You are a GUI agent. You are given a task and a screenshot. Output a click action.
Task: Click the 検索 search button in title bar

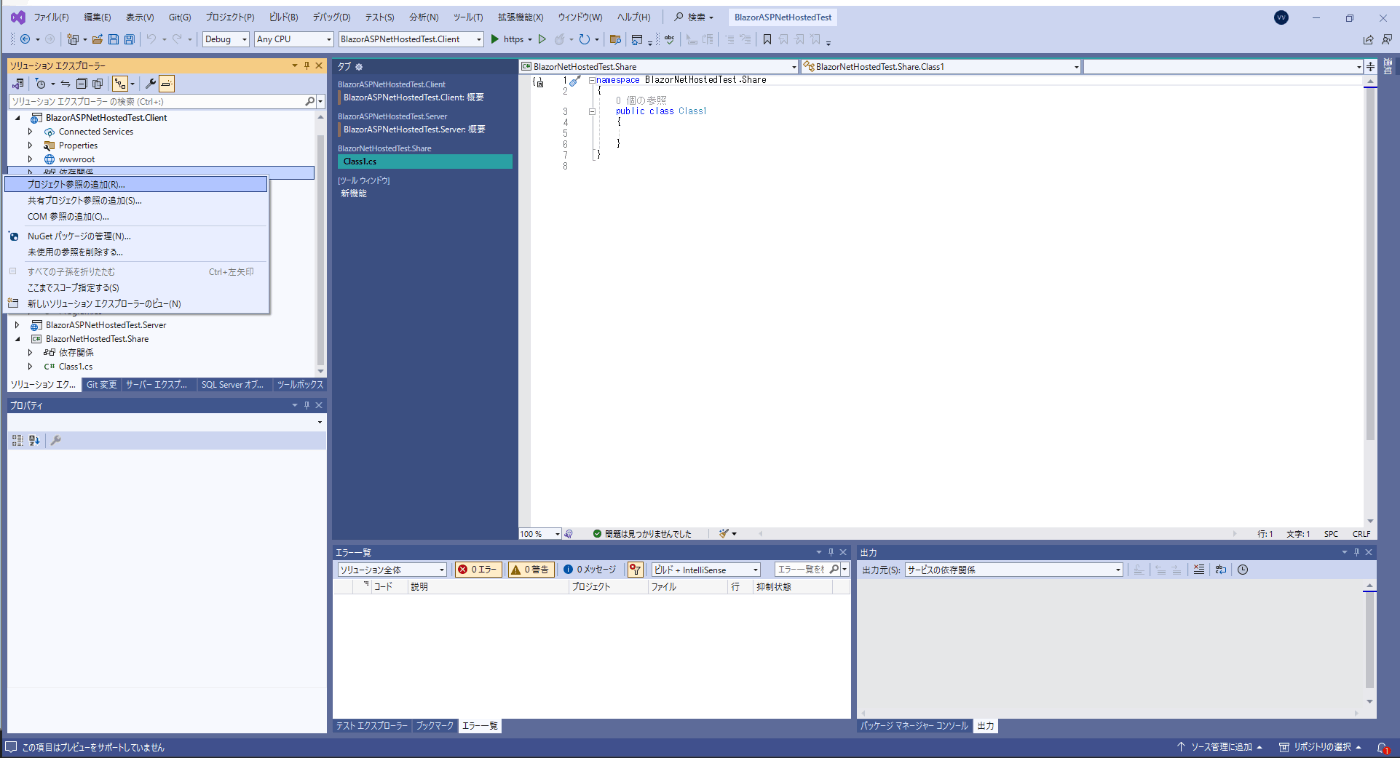[x=694, y=18]
